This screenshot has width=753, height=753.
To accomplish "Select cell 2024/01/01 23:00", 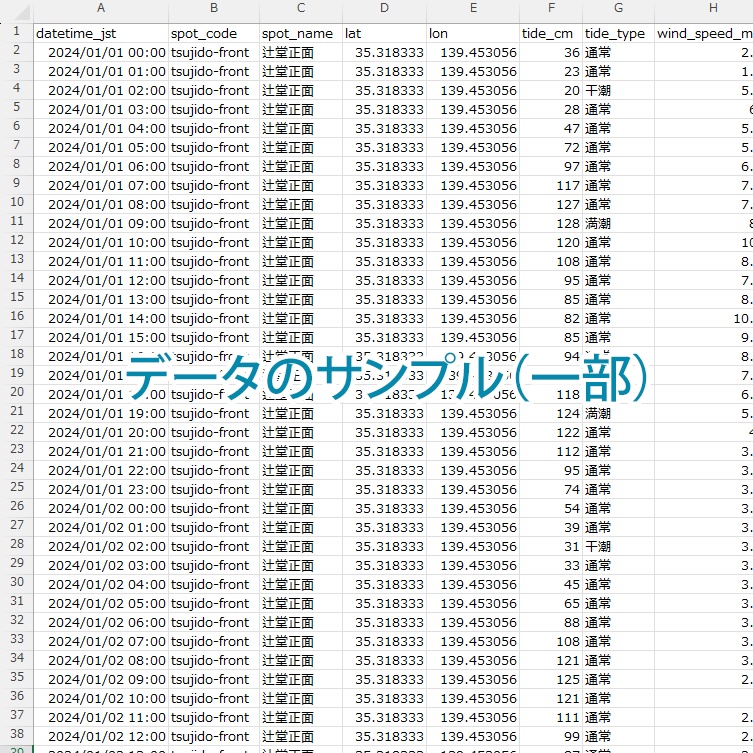I will 101,489.
